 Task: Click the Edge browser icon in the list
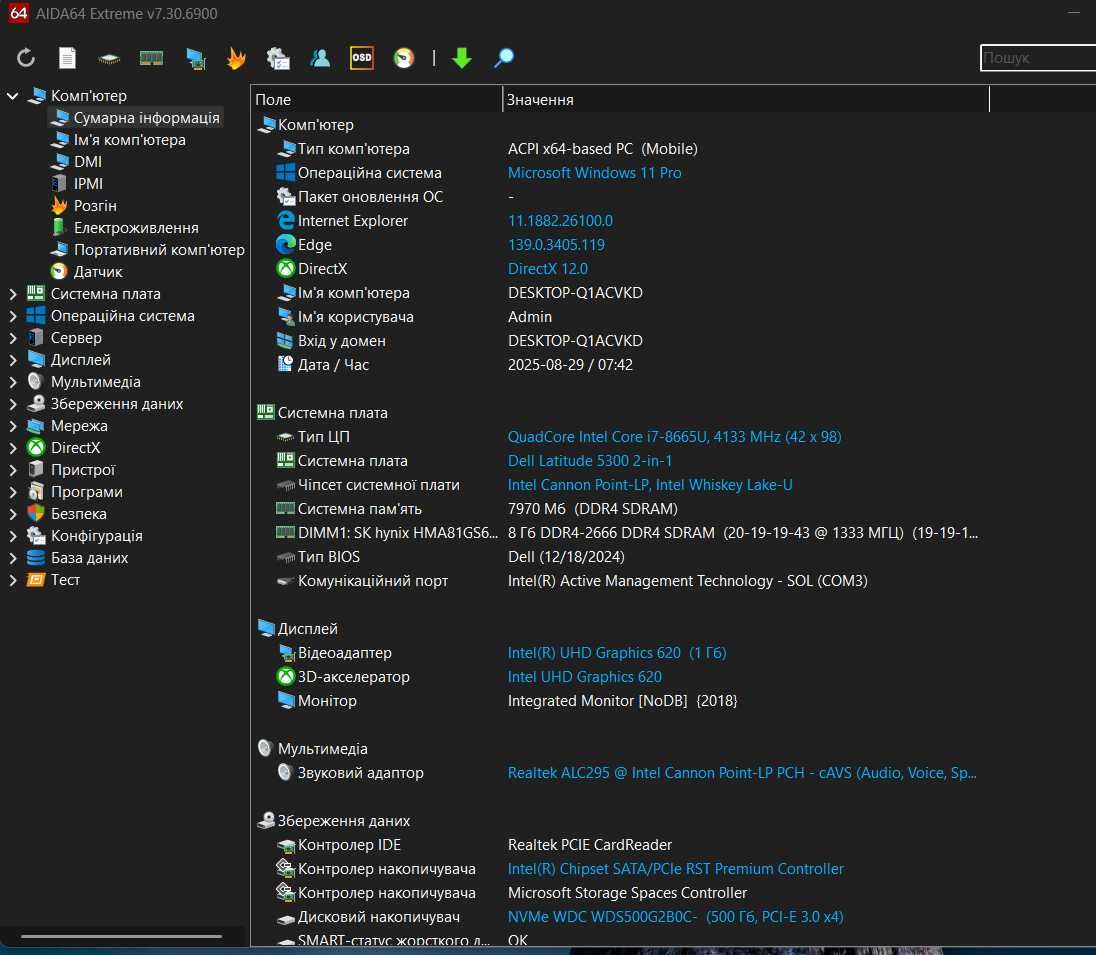coord(286,244)
